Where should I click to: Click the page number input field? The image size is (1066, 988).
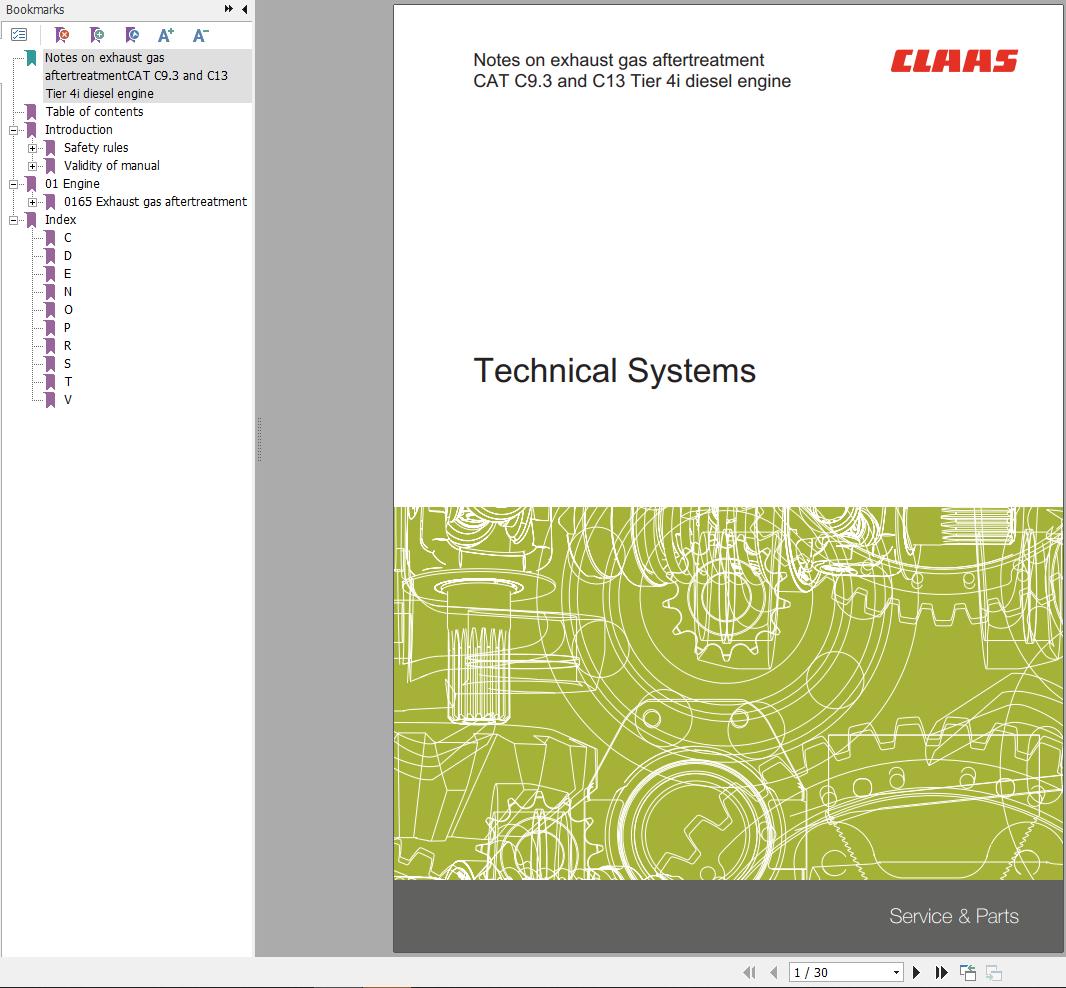pyautogui.click(x=838, y=972)
